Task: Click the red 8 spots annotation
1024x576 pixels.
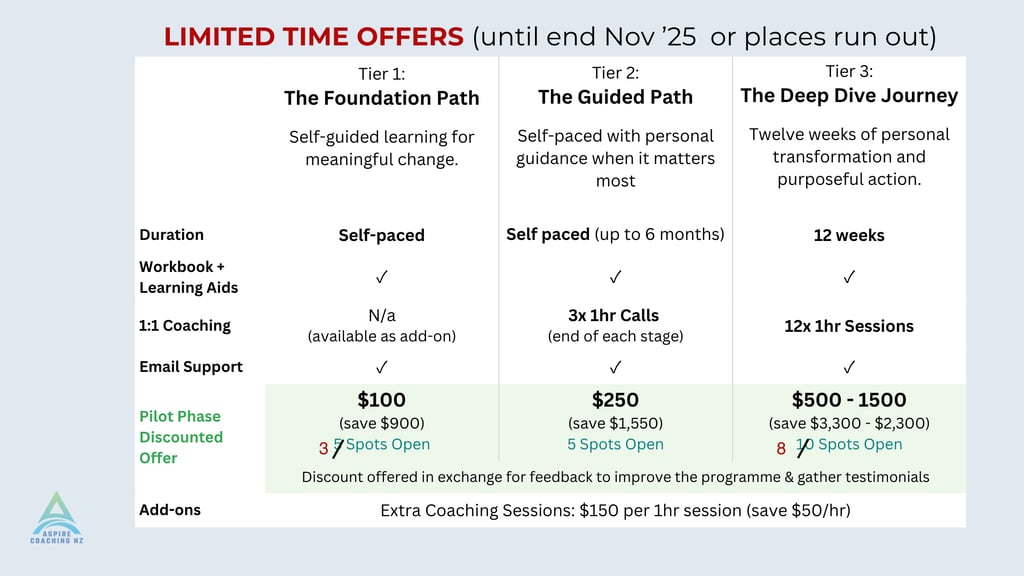Action: 781,449
